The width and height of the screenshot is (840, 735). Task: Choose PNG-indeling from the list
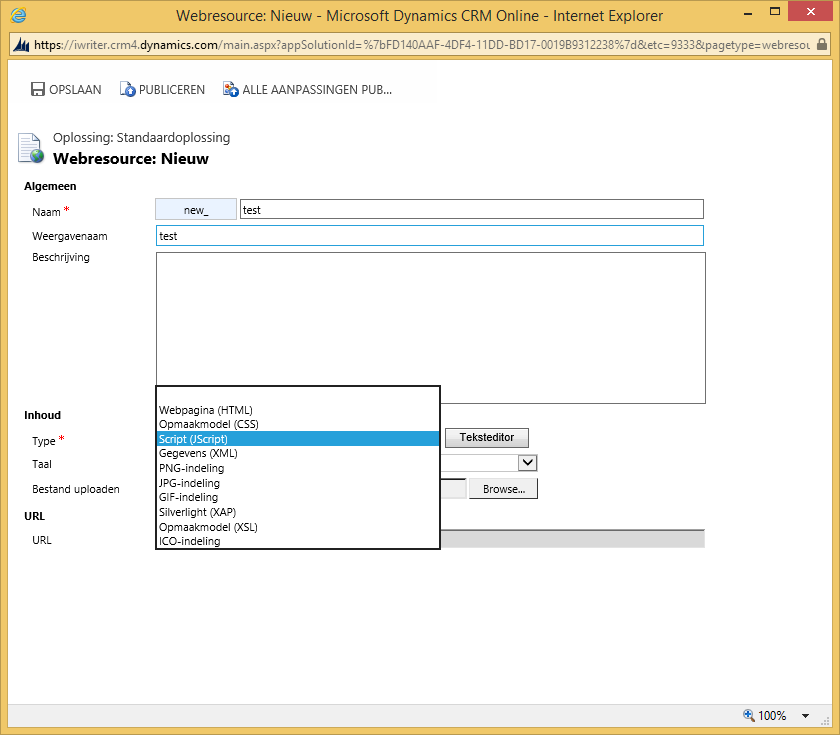[x=191, y=468]
